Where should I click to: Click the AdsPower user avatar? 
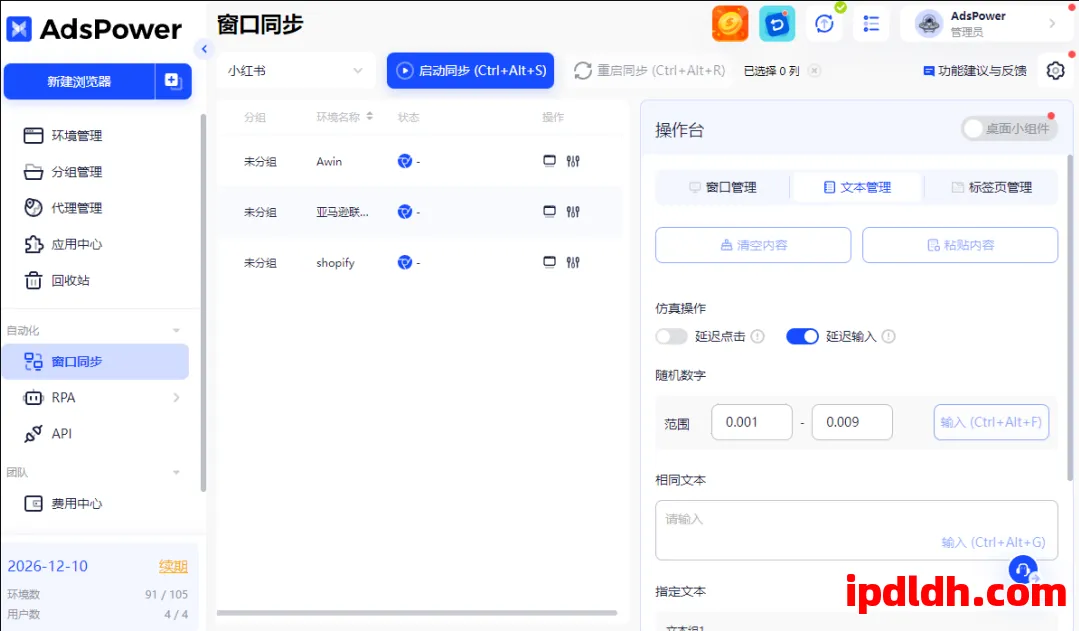(x=929, y=24)
